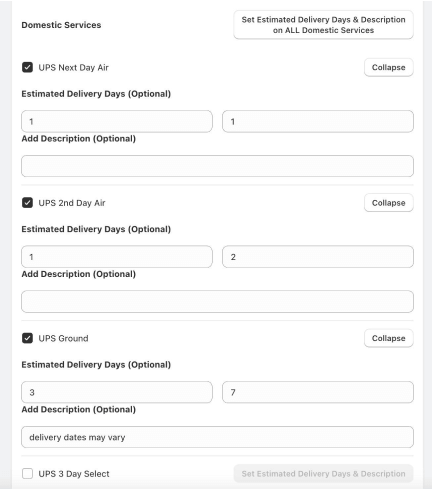Click the description field for UPS Next Day Air
Screen dimensions: 434x489
click(217, 166)
